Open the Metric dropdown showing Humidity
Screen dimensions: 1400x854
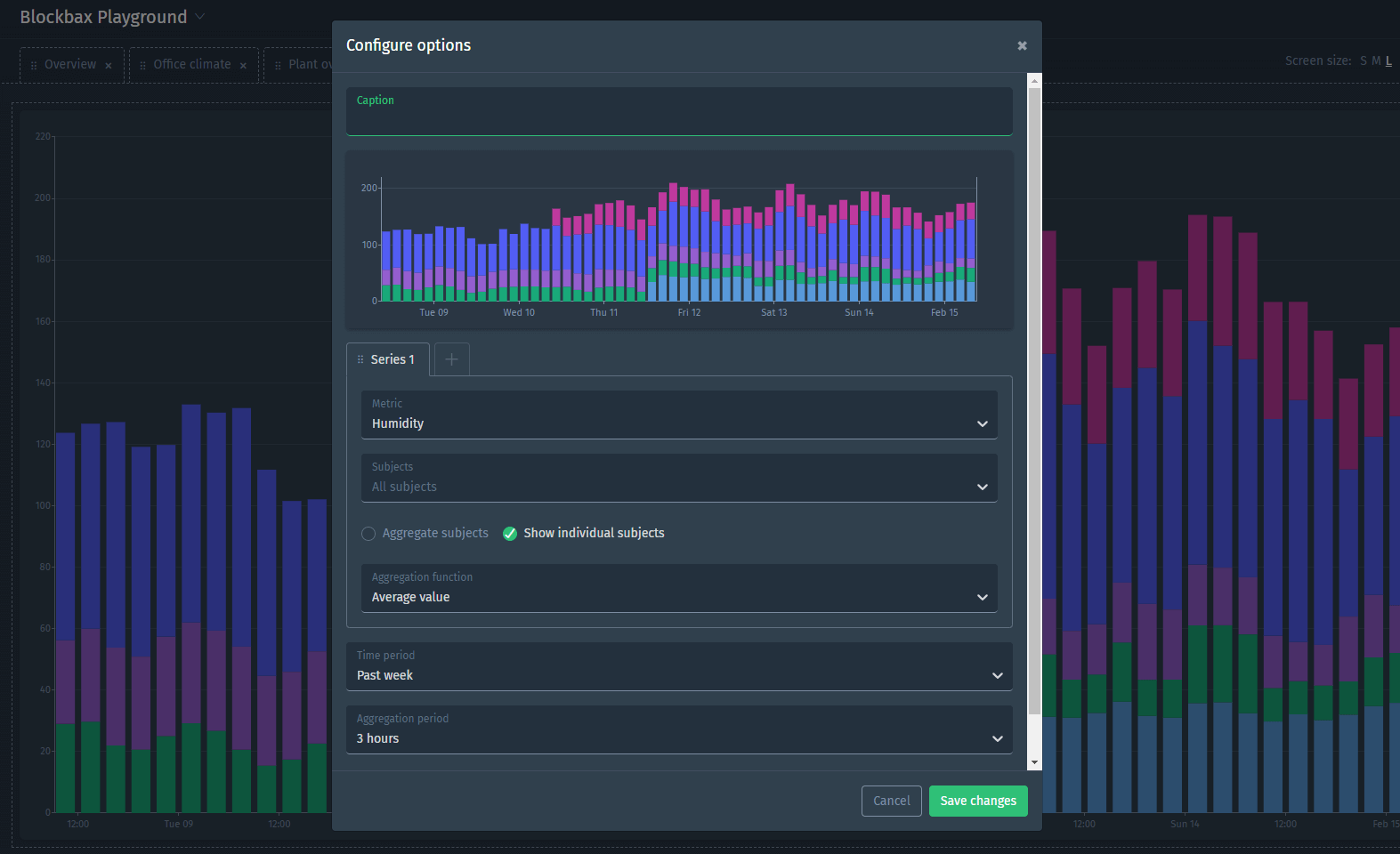pyautogui.click(x=678, y=415)
